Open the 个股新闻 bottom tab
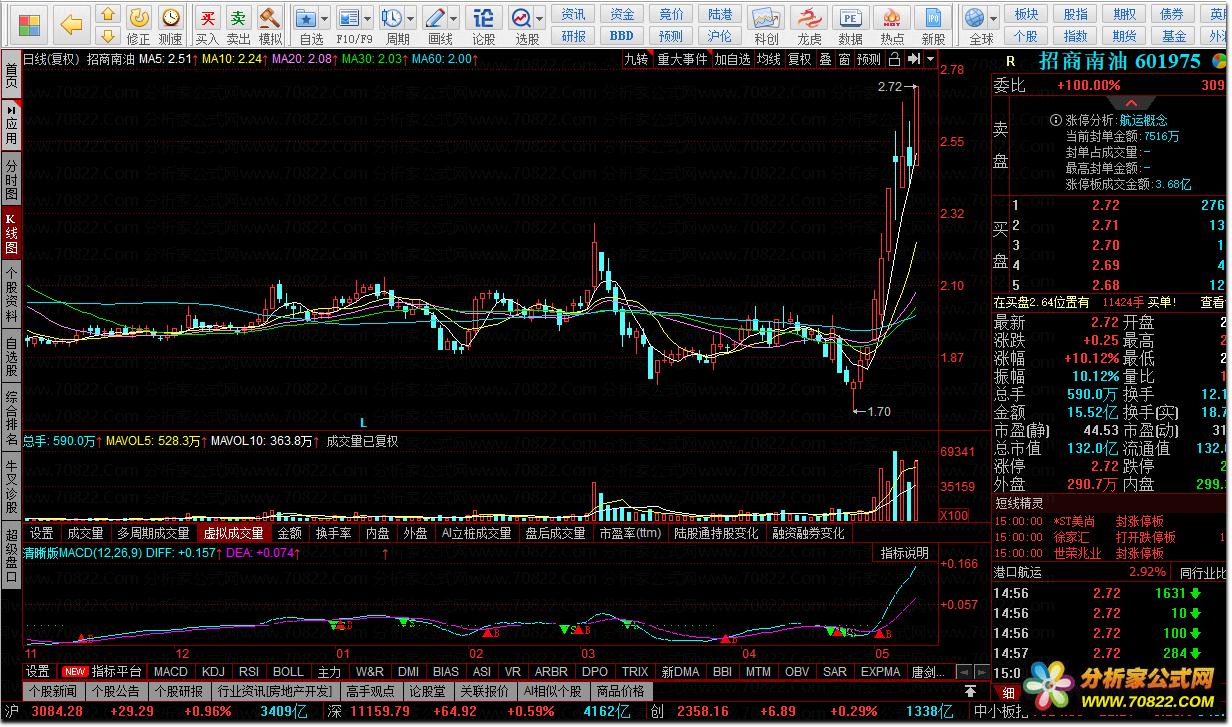 pos(52,691)
